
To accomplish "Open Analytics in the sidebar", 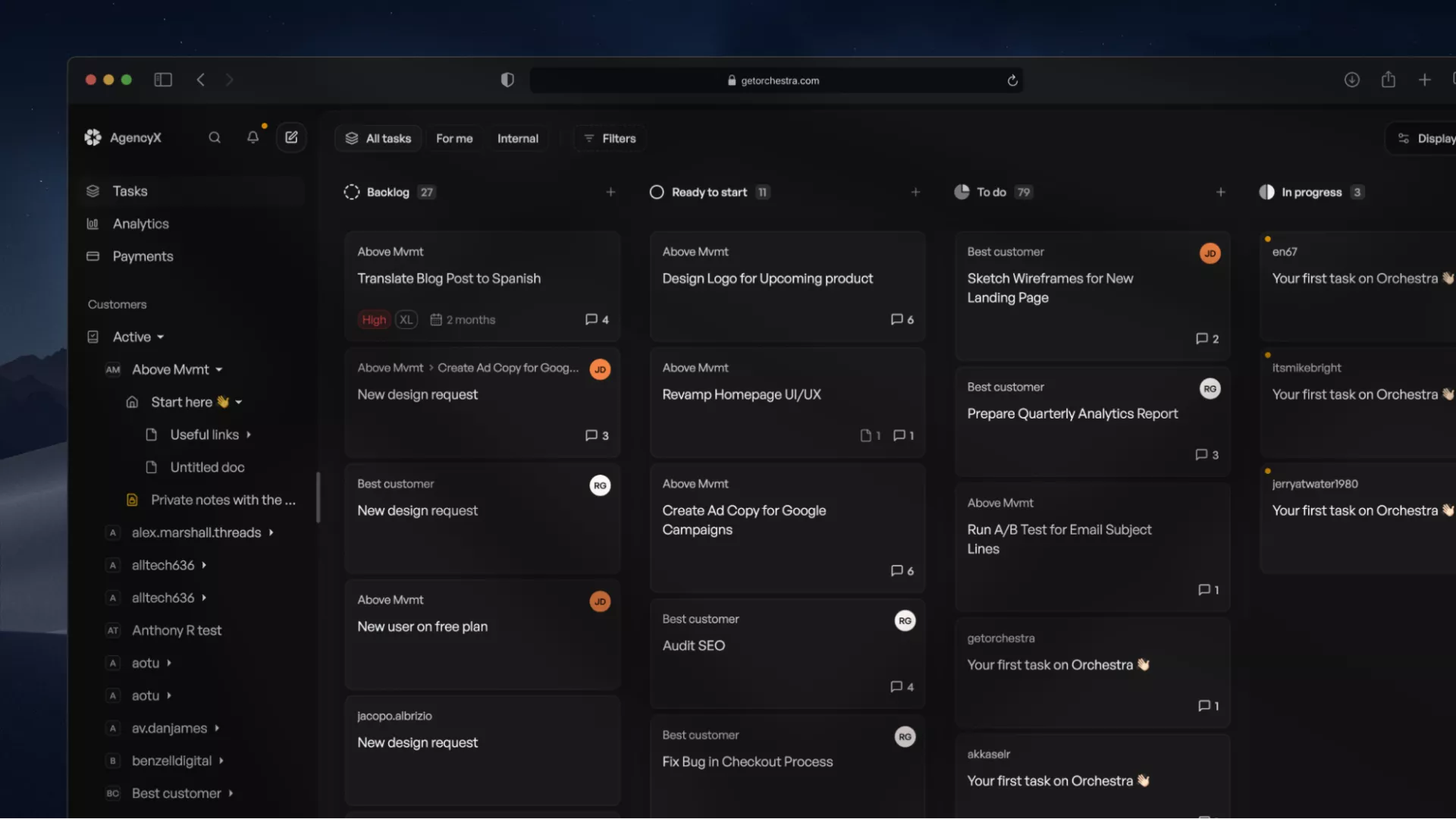I will (x=140, y=224).
